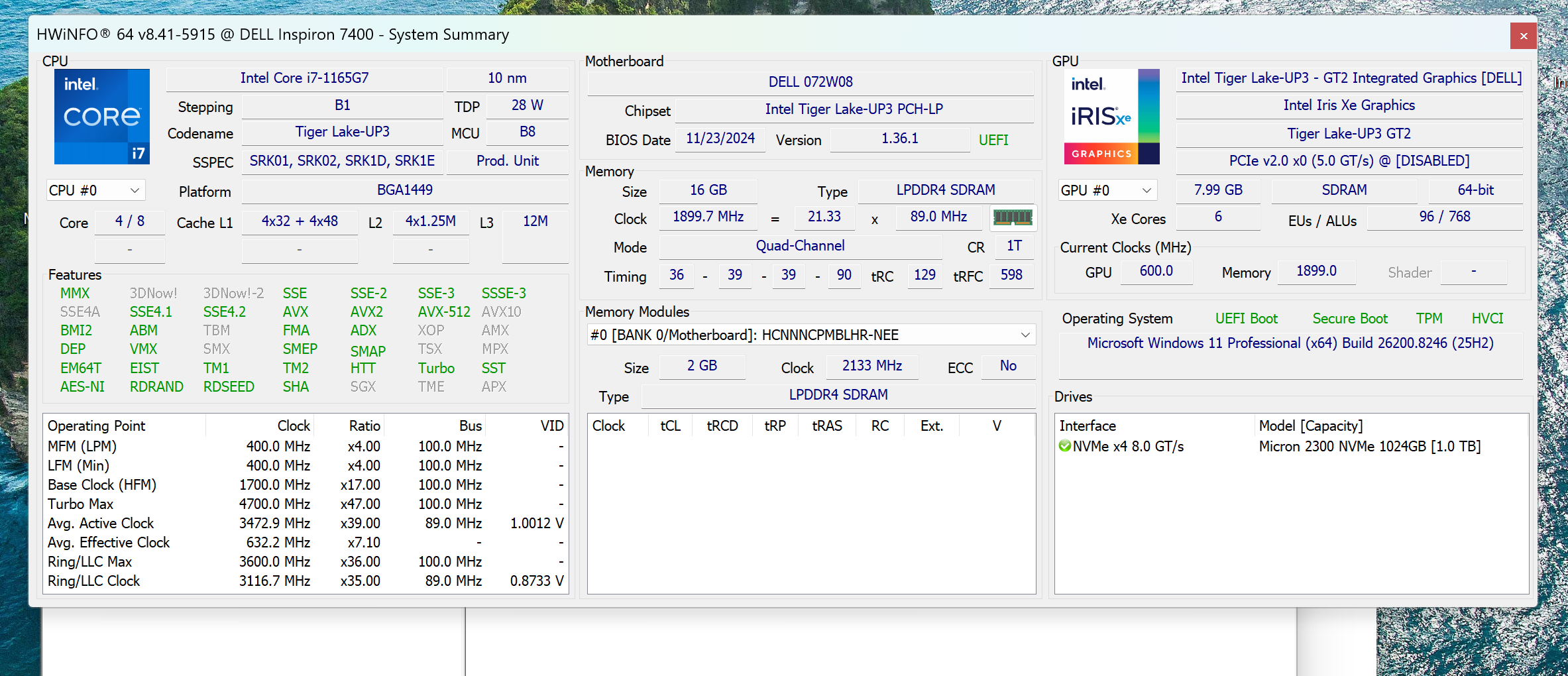The image size is (1568, 676).
Task: Click the BGA1449 platform value
Action: coord(405,190)
